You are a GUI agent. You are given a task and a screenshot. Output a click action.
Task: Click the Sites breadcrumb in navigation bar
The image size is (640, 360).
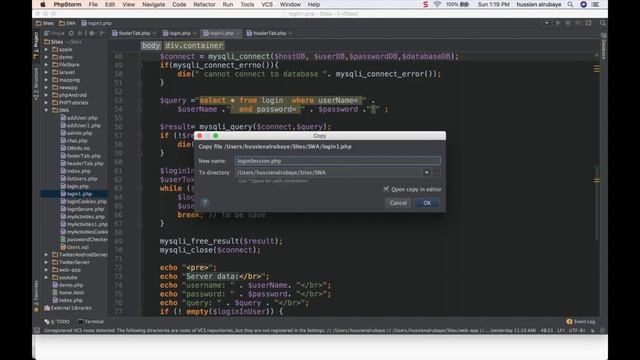[x=45, y=23]
